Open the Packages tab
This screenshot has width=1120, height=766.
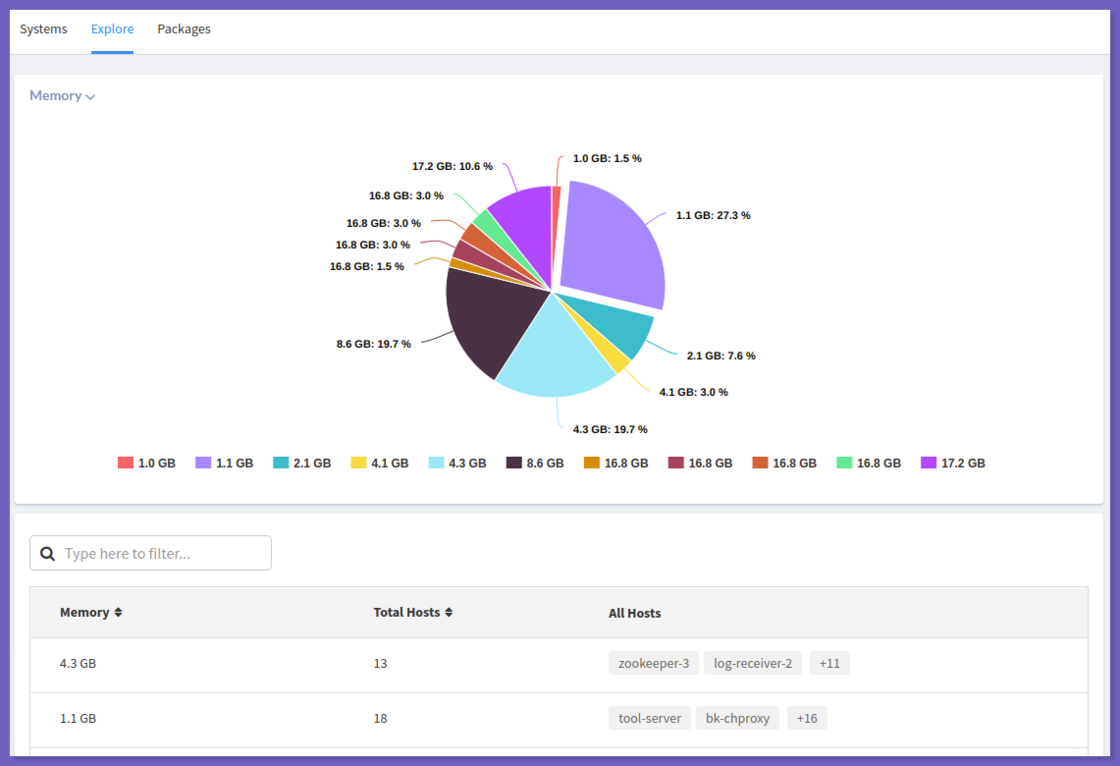point(183,29)
